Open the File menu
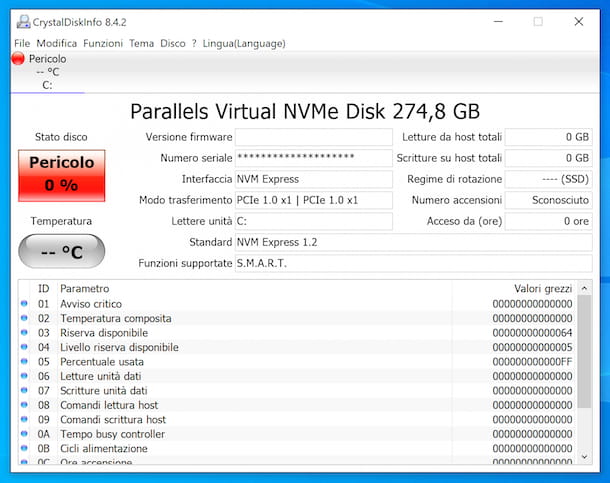 coord(22,44)
